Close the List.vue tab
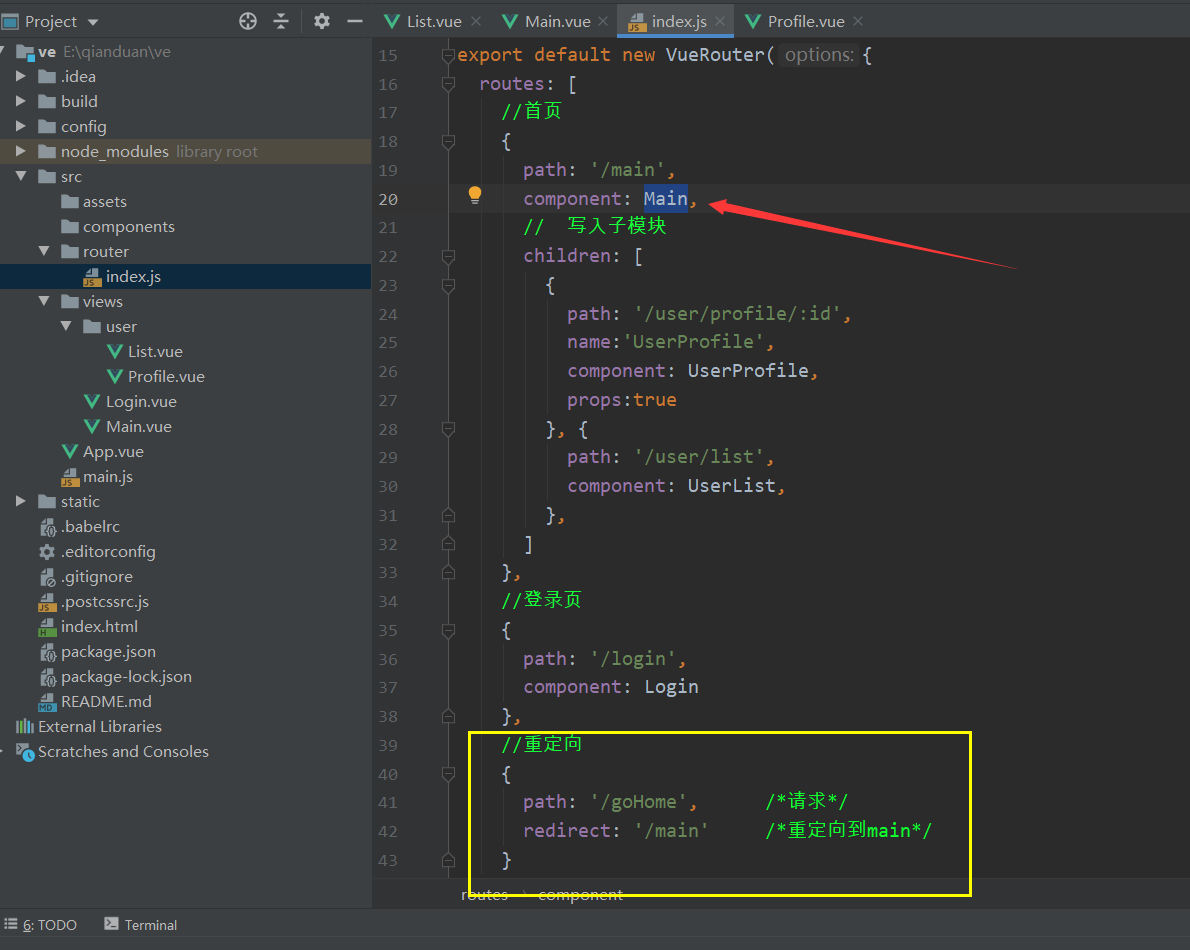This screenshot has height=950, width=1190. click(476, 21)
